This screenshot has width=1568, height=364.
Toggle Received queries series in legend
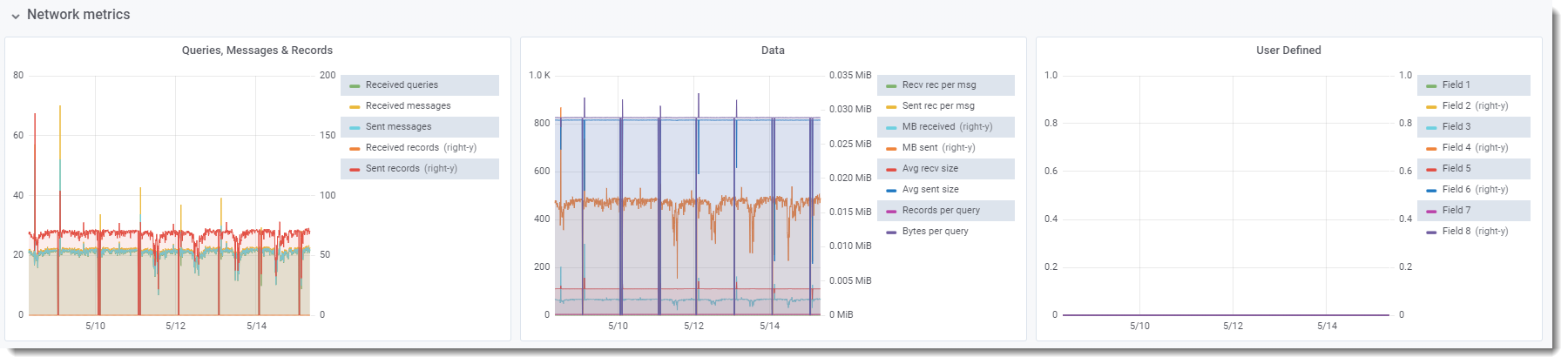point(402,85)
